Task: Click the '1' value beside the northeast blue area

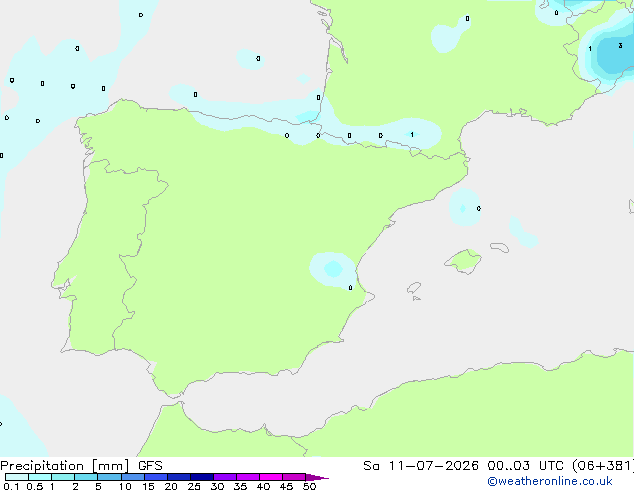Action: tap(590, 49)
